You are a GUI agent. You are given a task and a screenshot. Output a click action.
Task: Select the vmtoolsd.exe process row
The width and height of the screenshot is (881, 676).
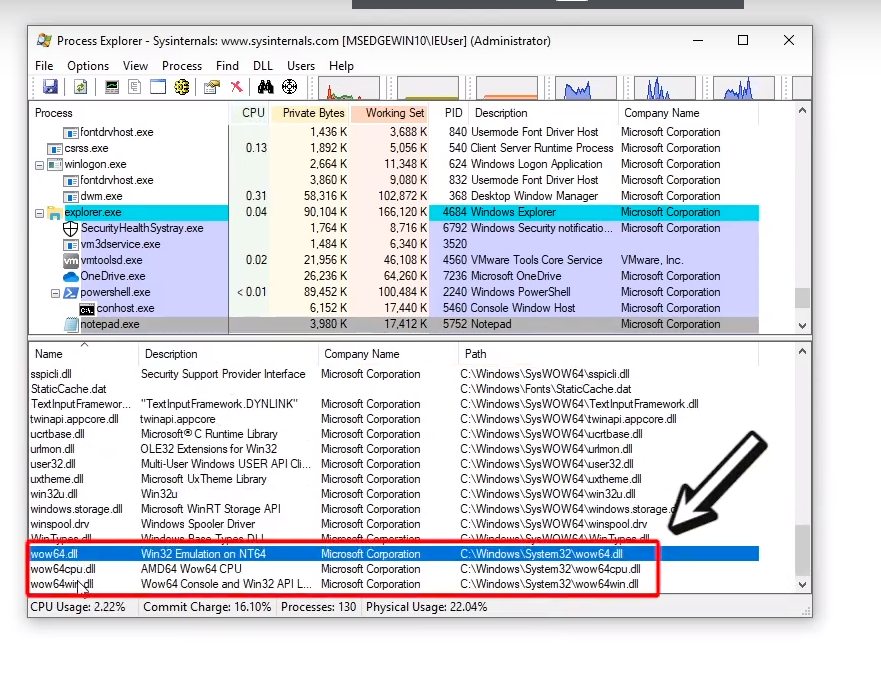pos(394,261)
